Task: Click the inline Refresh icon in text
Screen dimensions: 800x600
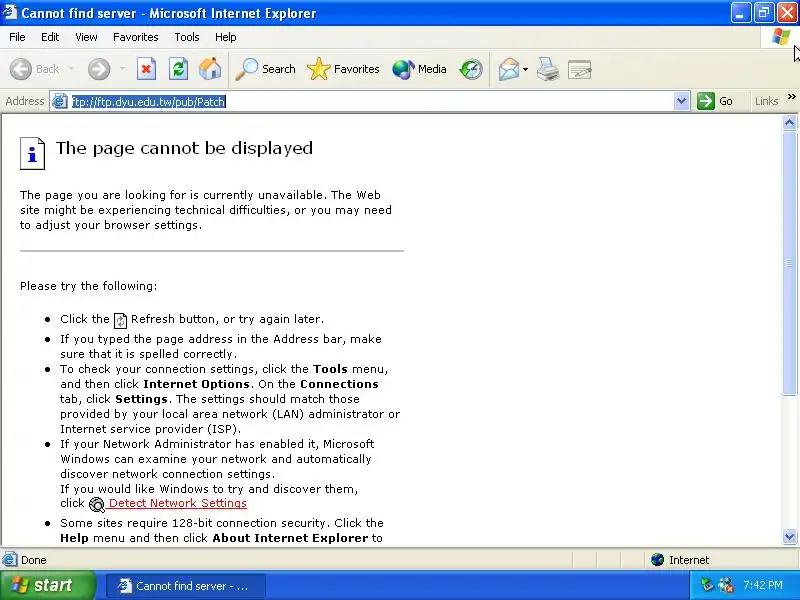Action: click(x=120, y=320)
